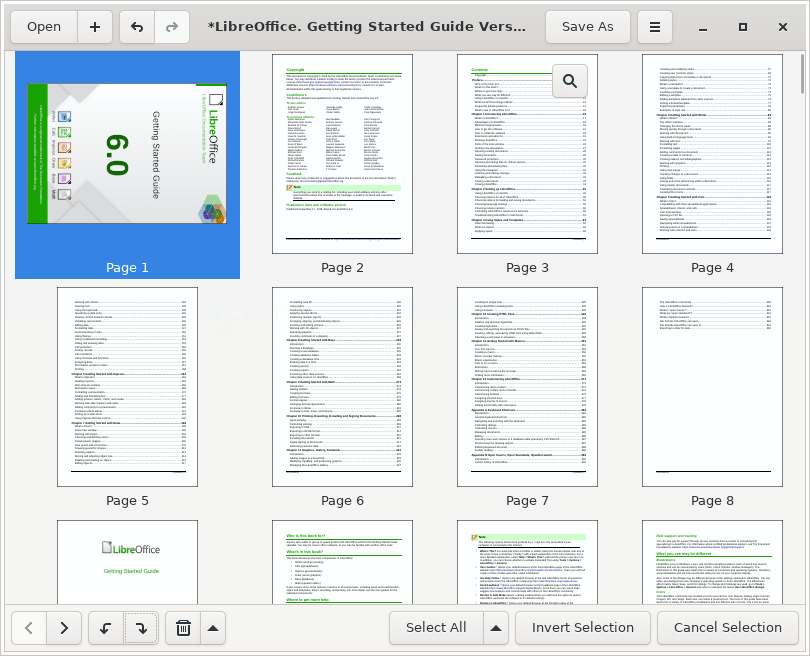Select the Page 6 thumbnail
The image size is (810, 656).
pos(342,387)
